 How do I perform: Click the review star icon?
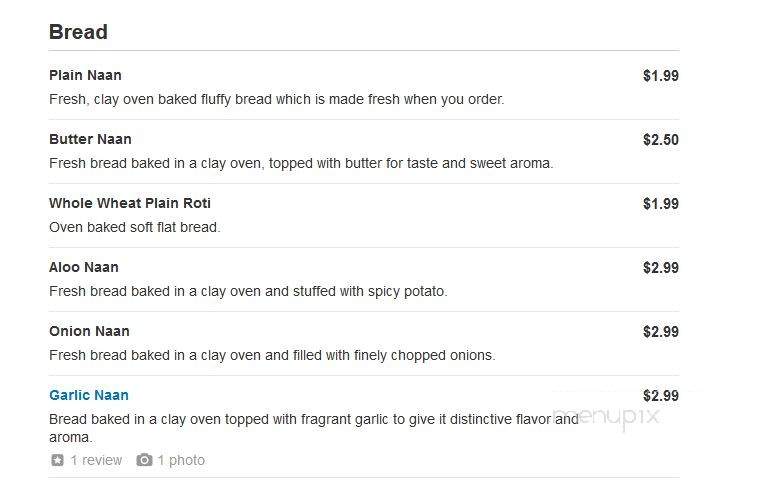[x=57, y=460]
